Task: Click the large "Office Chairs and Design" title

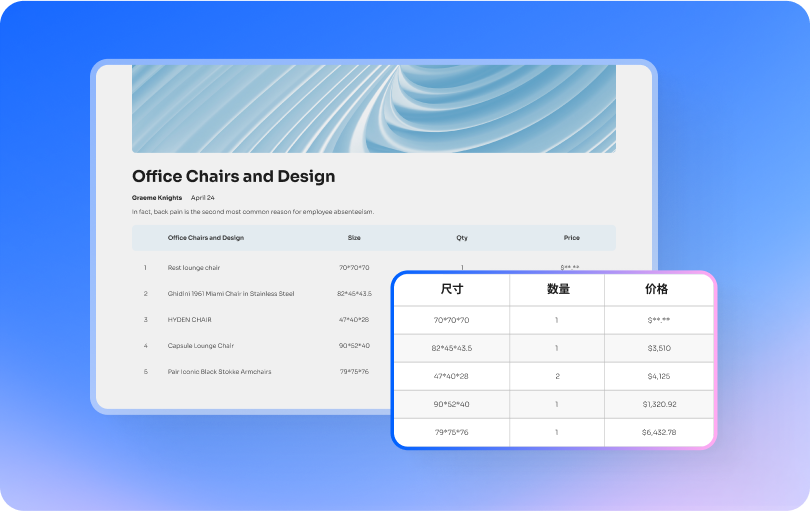Action: 233,176
